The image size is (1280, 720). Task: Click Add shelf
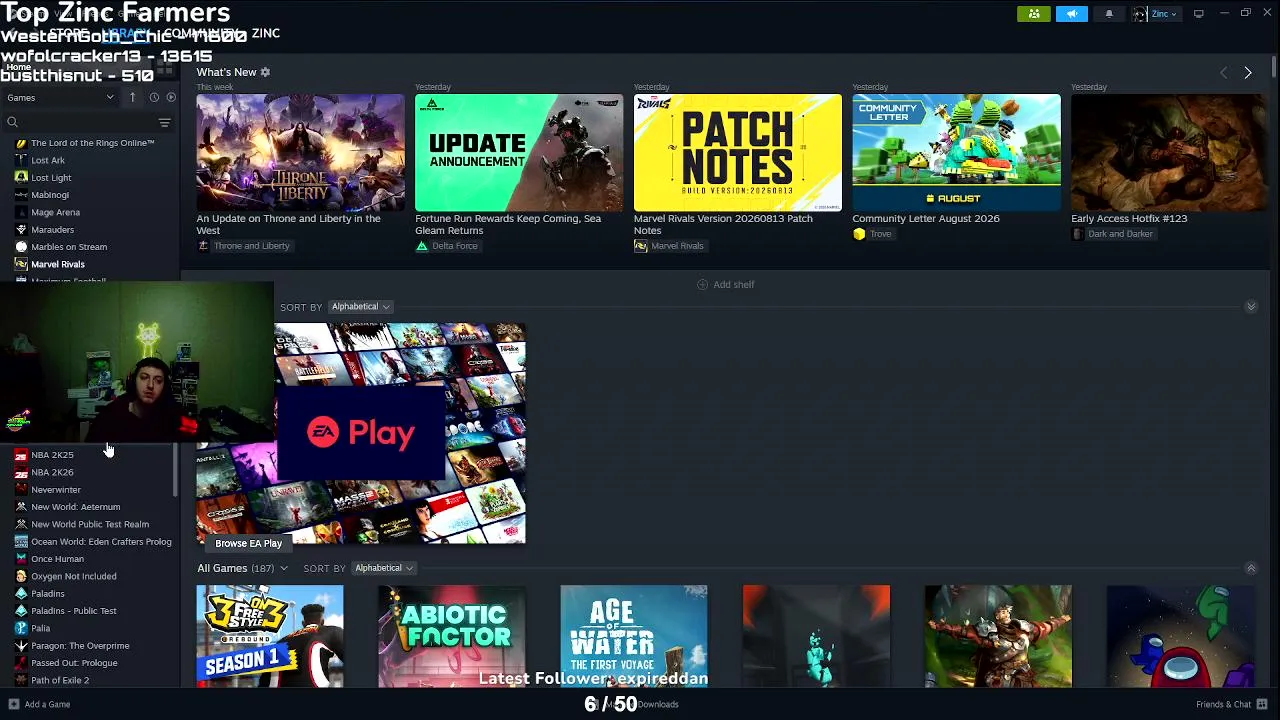(725, 285)
